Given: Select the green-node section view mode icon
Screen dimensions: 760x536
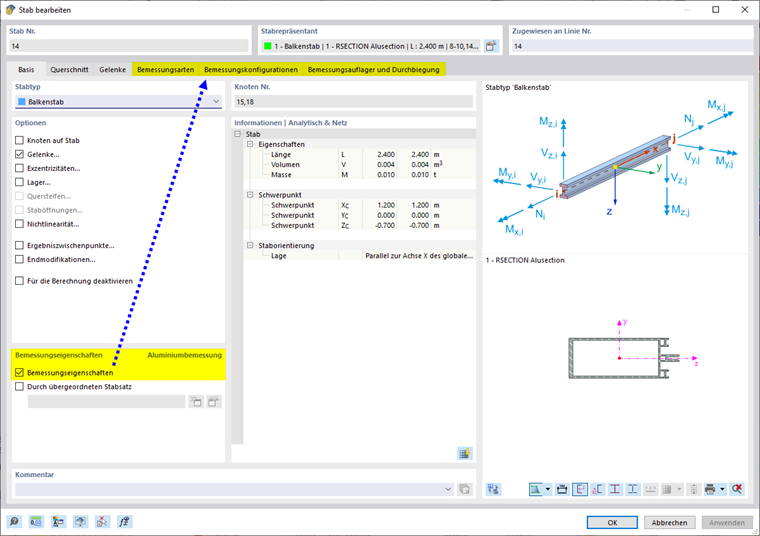Looking at the screenshot, I should 536,489.
